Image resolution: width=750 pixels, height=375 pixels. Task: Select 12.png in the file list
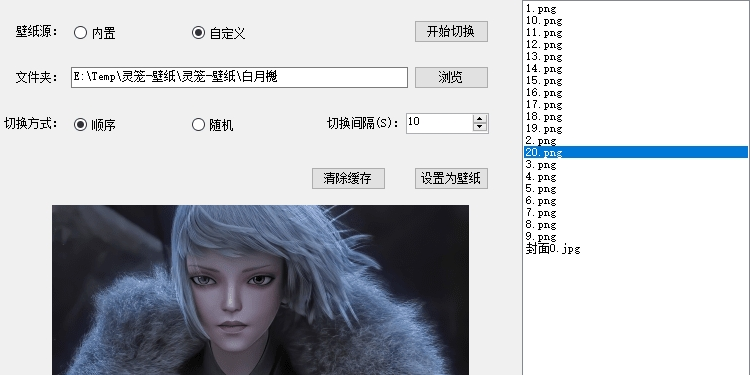click(x=636, y=44)
